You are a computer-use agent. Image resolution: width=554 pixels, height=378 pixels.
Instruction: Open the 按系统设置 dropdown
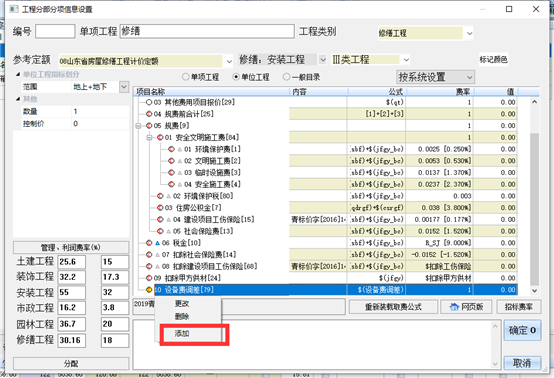470,77
